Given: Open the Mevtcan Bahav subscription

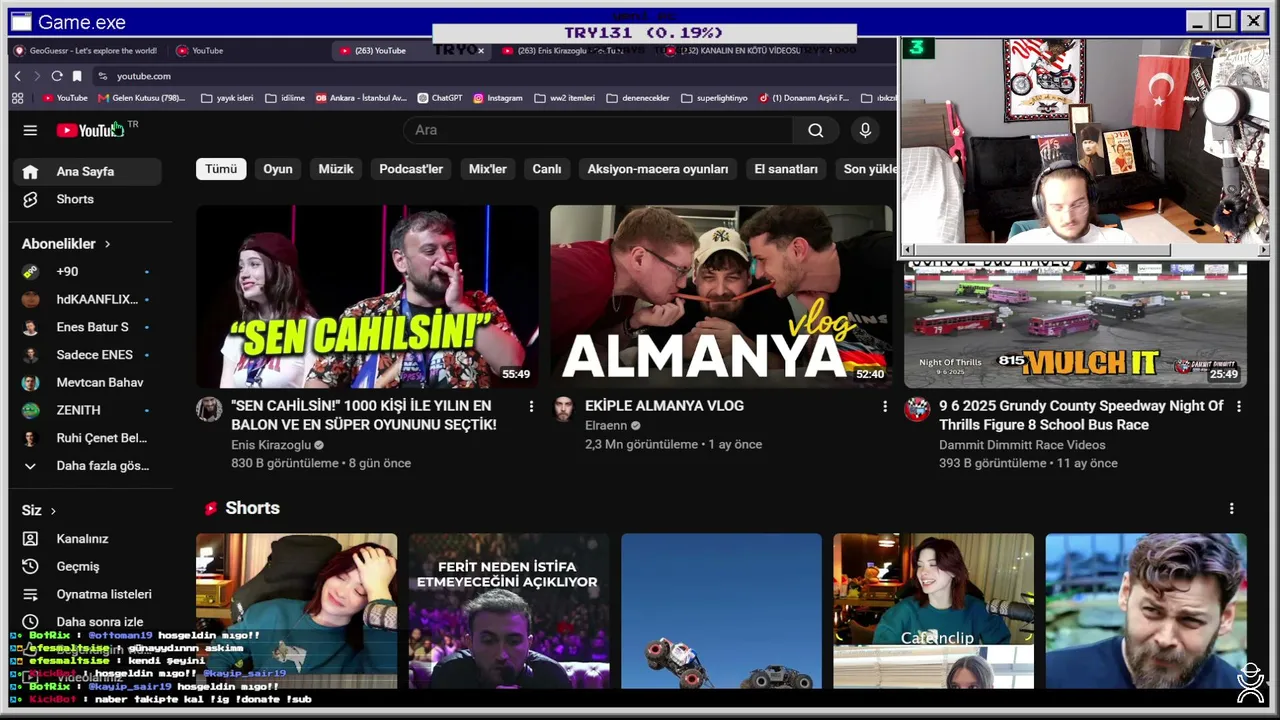Looking at the screenshot, I should (x=88, y=383).
